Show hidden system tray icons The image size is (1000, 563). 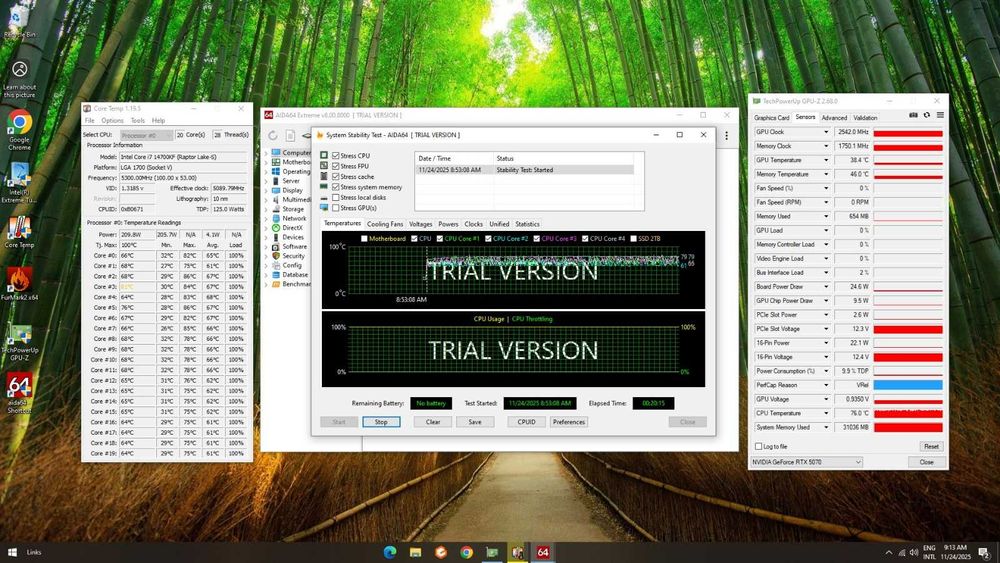coord(888,552)
